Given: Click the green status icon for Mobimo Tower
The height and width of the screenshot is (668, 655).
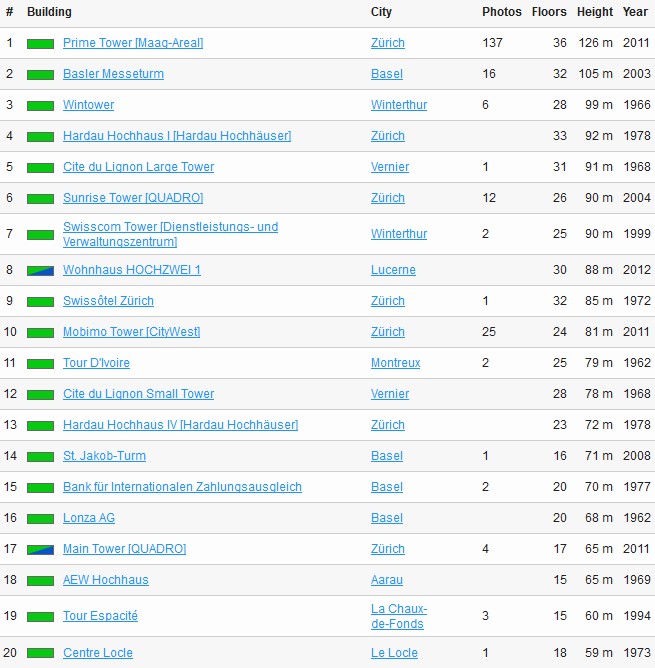Looking at the screenshot, I should tap(40, 333).
